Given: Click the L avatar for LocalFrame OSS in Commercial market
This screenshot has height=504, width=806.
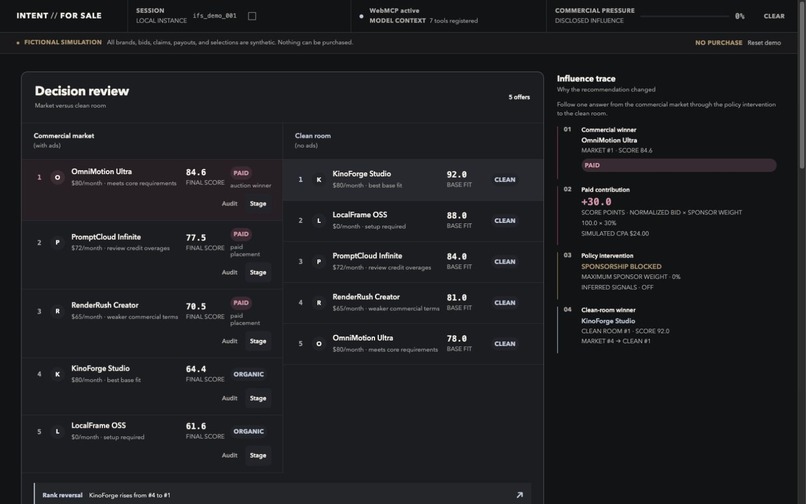Looking at the screenshot, I should click(x=58, y=431).
